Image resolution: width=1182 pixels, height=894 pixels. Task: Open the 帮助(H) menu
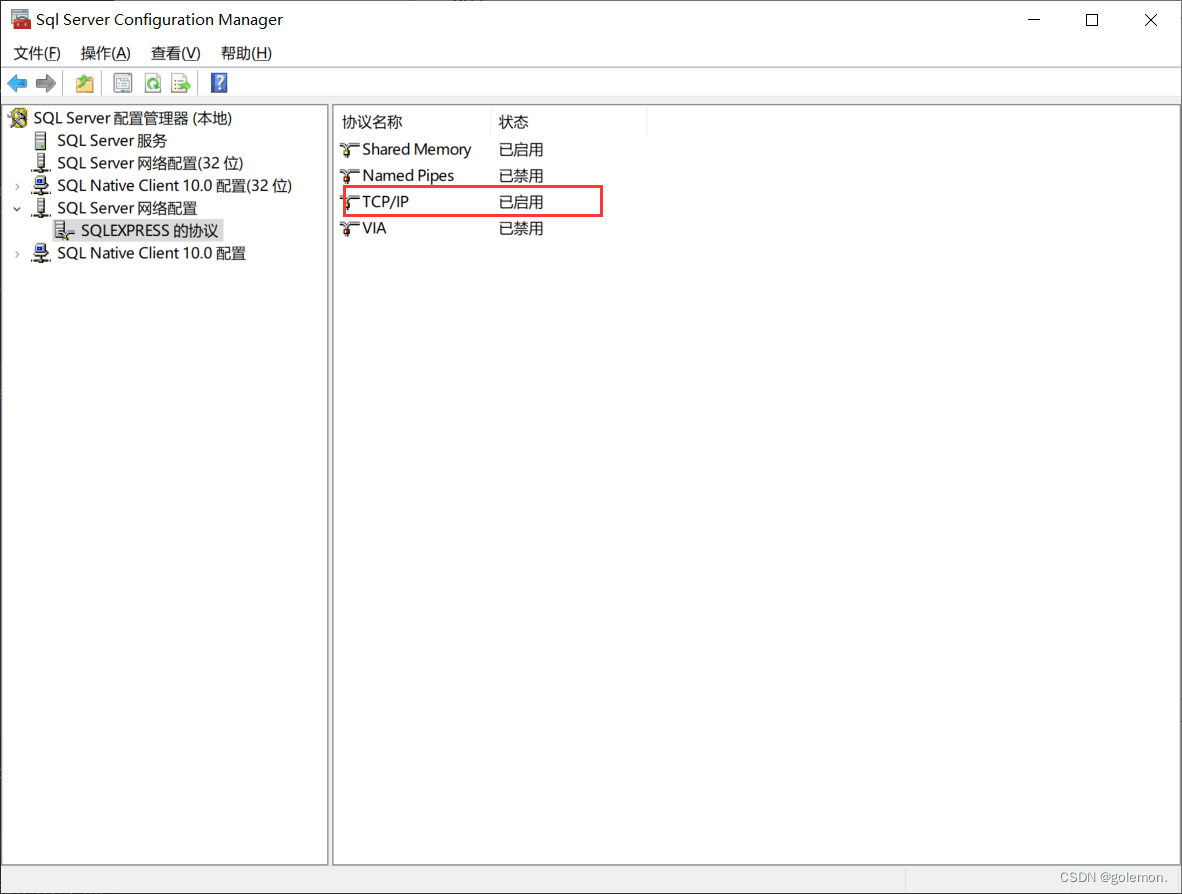(247, 54)
